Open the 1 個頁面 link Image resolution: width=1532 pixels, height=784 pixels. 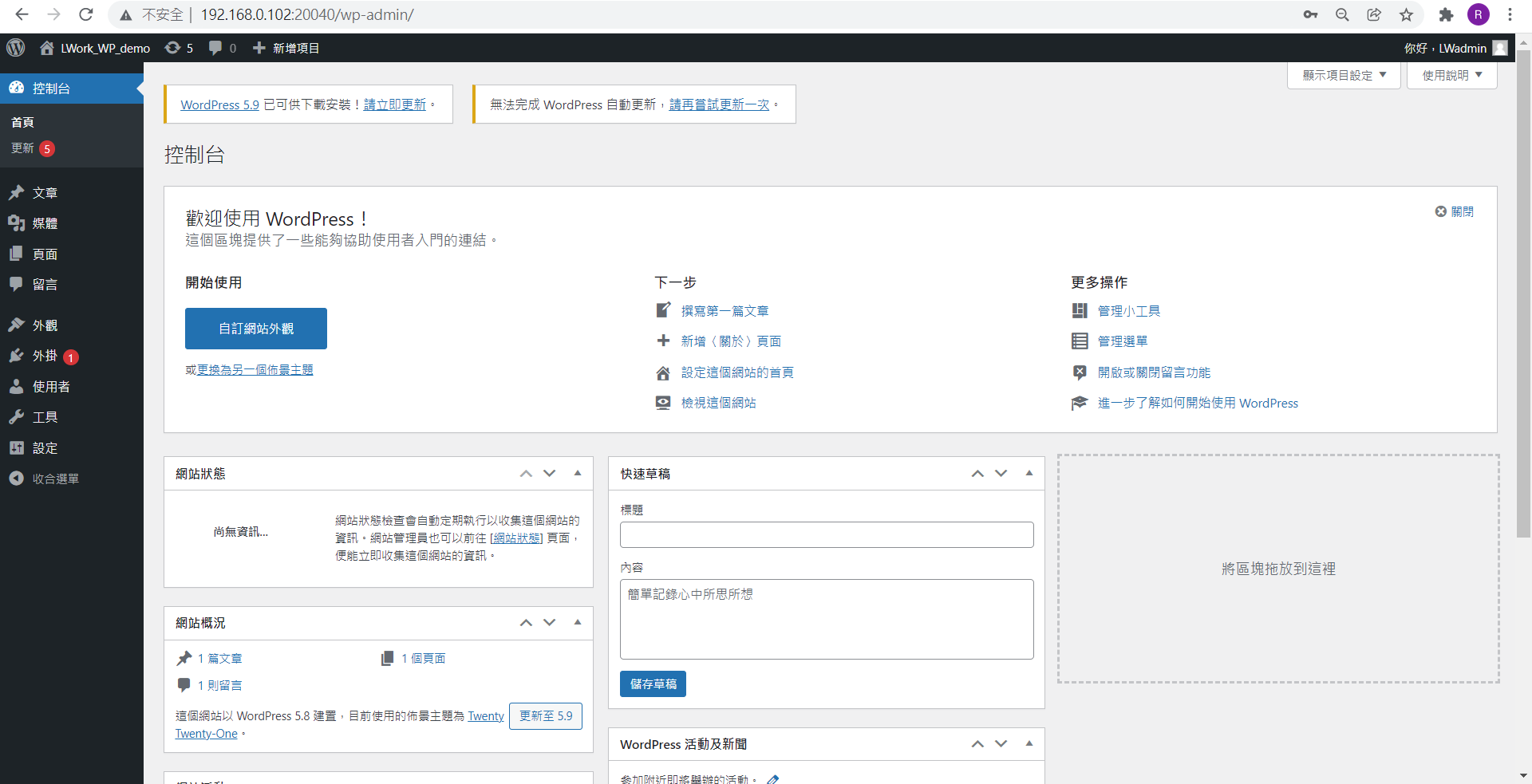tap(424, 658)
